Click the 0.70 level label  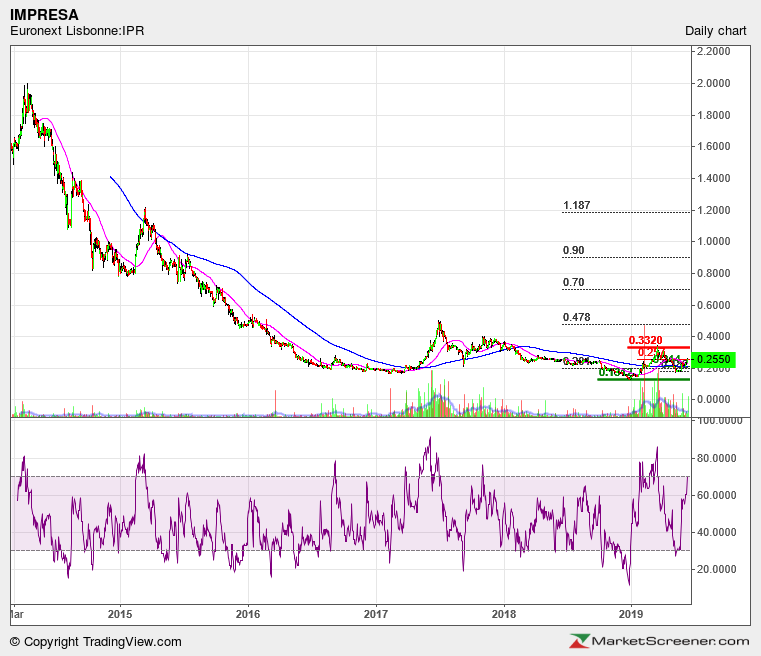coord(573,282)
